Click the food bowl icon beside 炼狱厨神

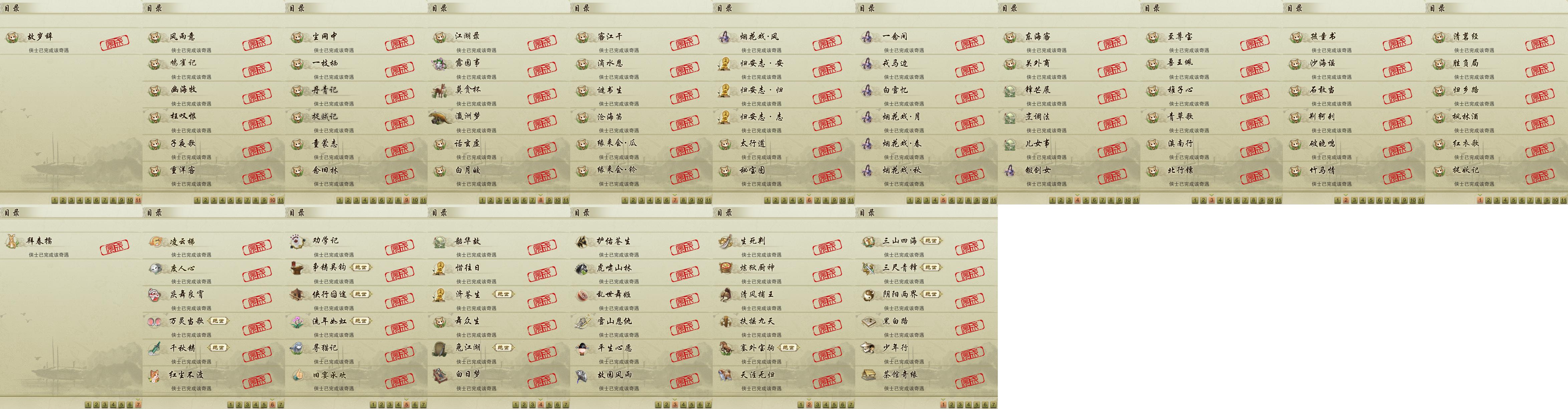(x=725, y=268)
